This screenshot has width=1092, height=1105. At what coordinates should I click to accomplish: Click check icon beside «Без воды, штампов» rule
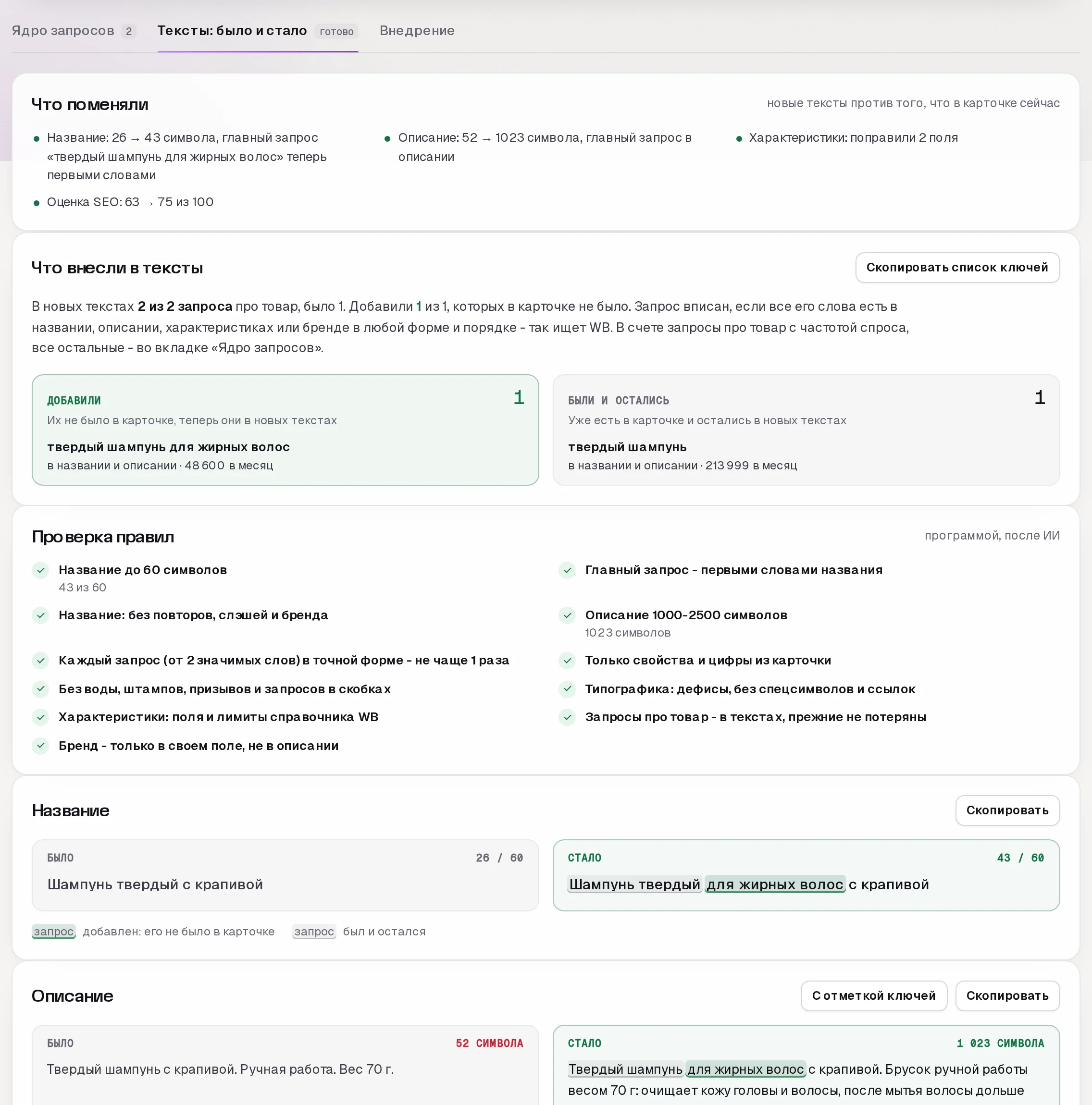click(x=41, y=688)
